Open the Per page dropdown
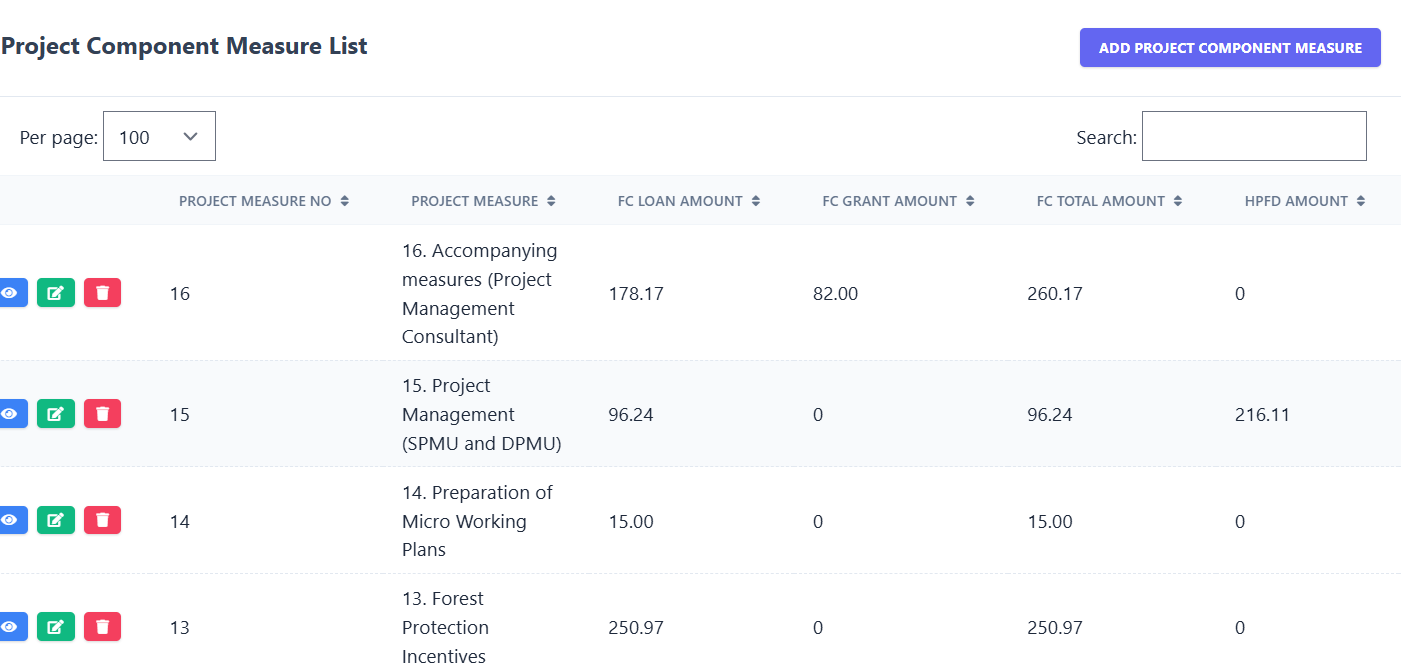 pyautogui.click(x=159, y=135)
